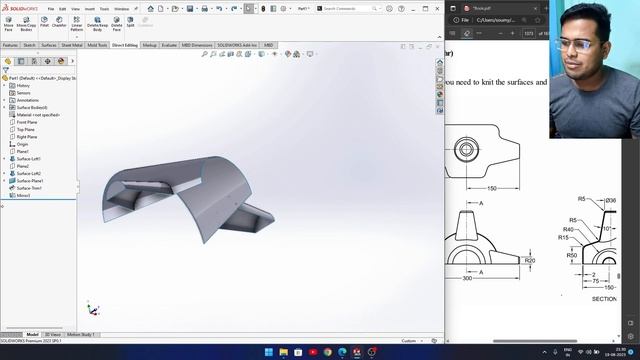640x360 pixels.
Task: Click the Home icon in SolidWorks toolbar
Action: click(x=151, y=9)
